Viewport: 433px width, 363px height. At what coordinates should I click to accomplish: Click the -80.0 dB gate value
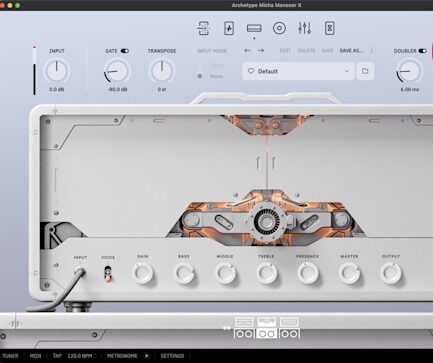point(117,89)
